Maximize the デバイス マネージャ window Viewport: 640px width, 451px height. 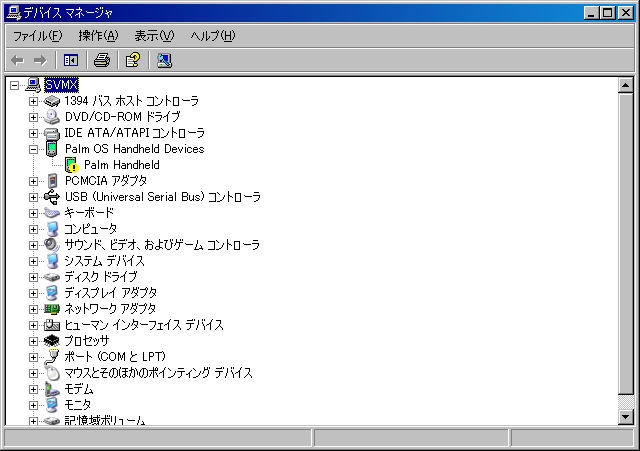click(x=607, y=13)
